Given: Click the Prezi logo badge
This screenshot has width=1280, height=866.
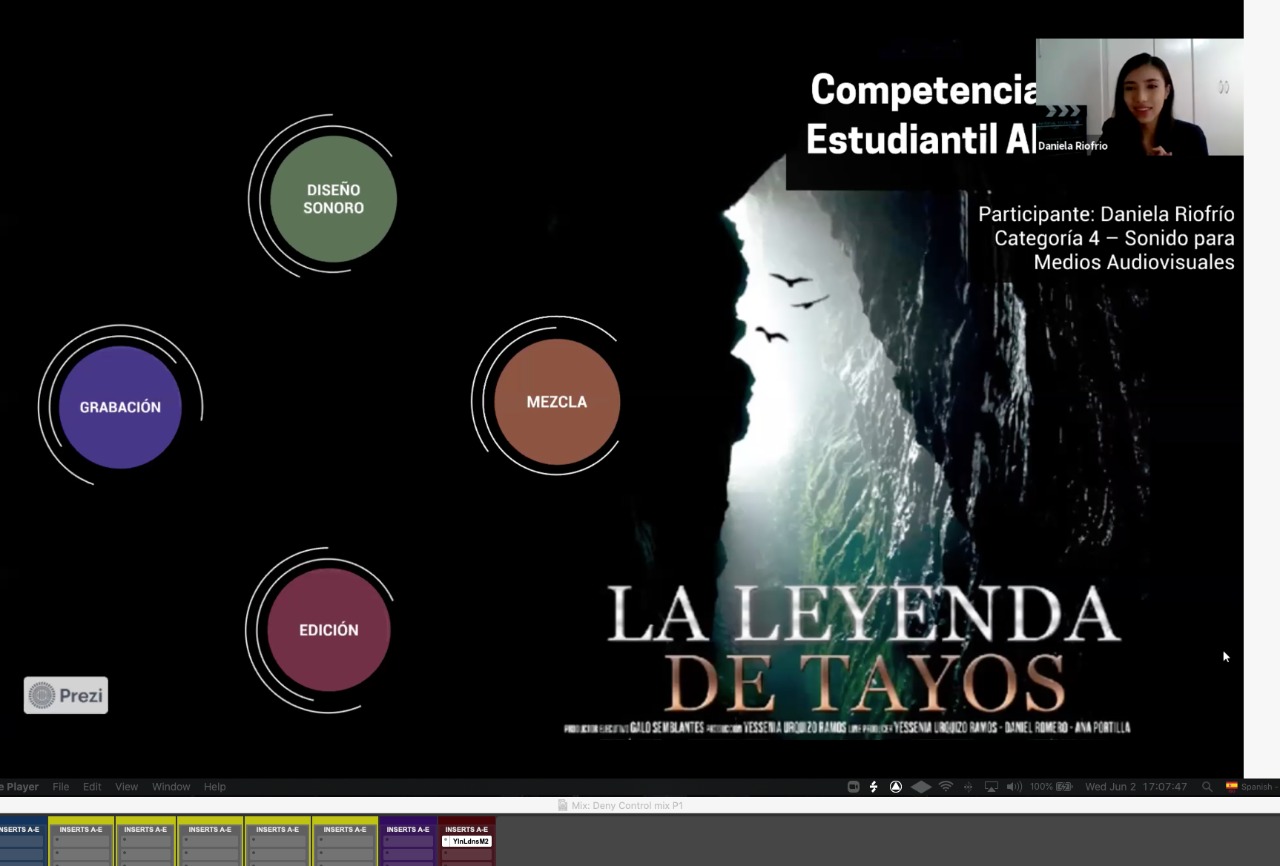Looking at the screenshot, I should (66, 695).
